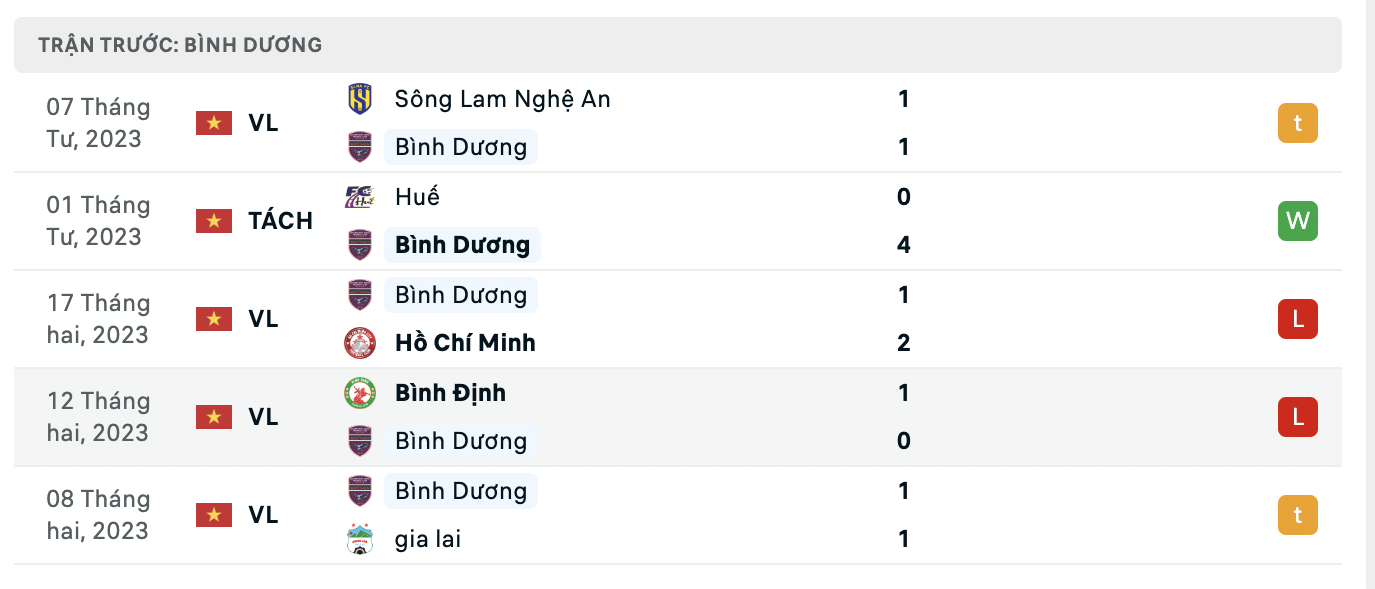This screenshot has width=1375, height=589.
Task: Click Bình Dương crest in 08 Tháng hai match
Action: [359, 490]
